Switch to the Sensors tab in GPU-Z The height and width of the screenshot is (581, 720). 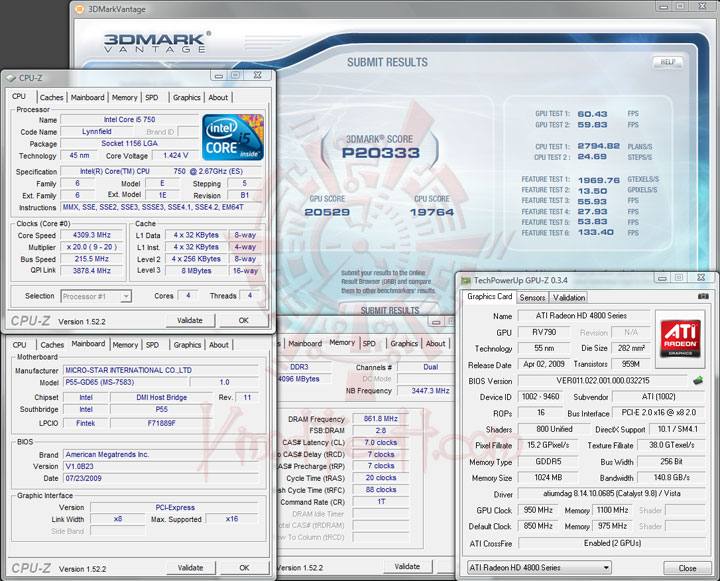pos(532,297)
